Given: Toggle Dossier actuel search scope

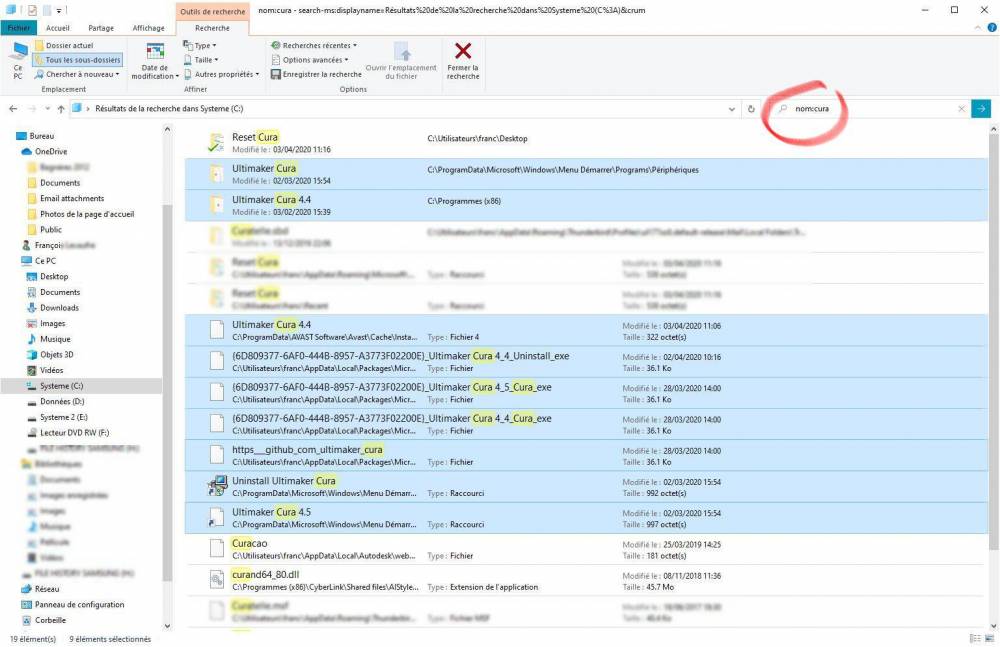Looking at the screenshot, I should tap(64, 45).
